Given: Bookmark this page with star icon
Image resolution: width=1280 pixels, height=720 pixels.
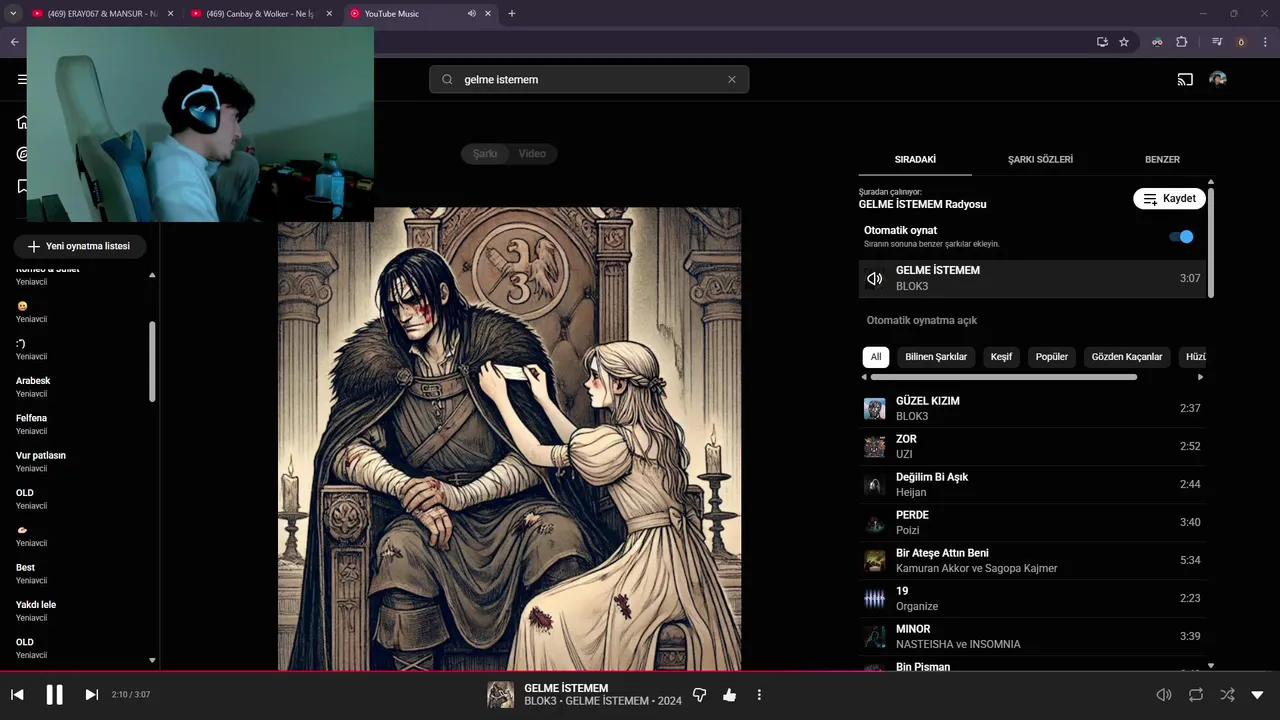Looking at the screenshot, I should tap(1124, 42).
